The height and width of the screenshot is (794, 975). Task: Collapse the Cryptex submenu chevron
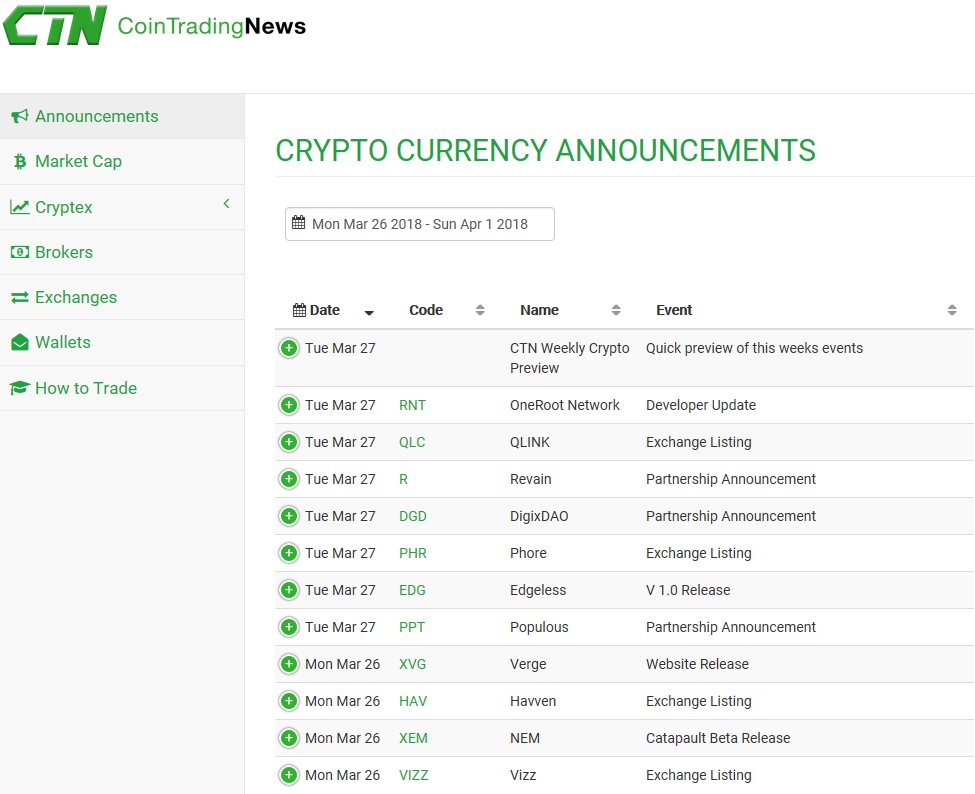[x=227, y=203]
